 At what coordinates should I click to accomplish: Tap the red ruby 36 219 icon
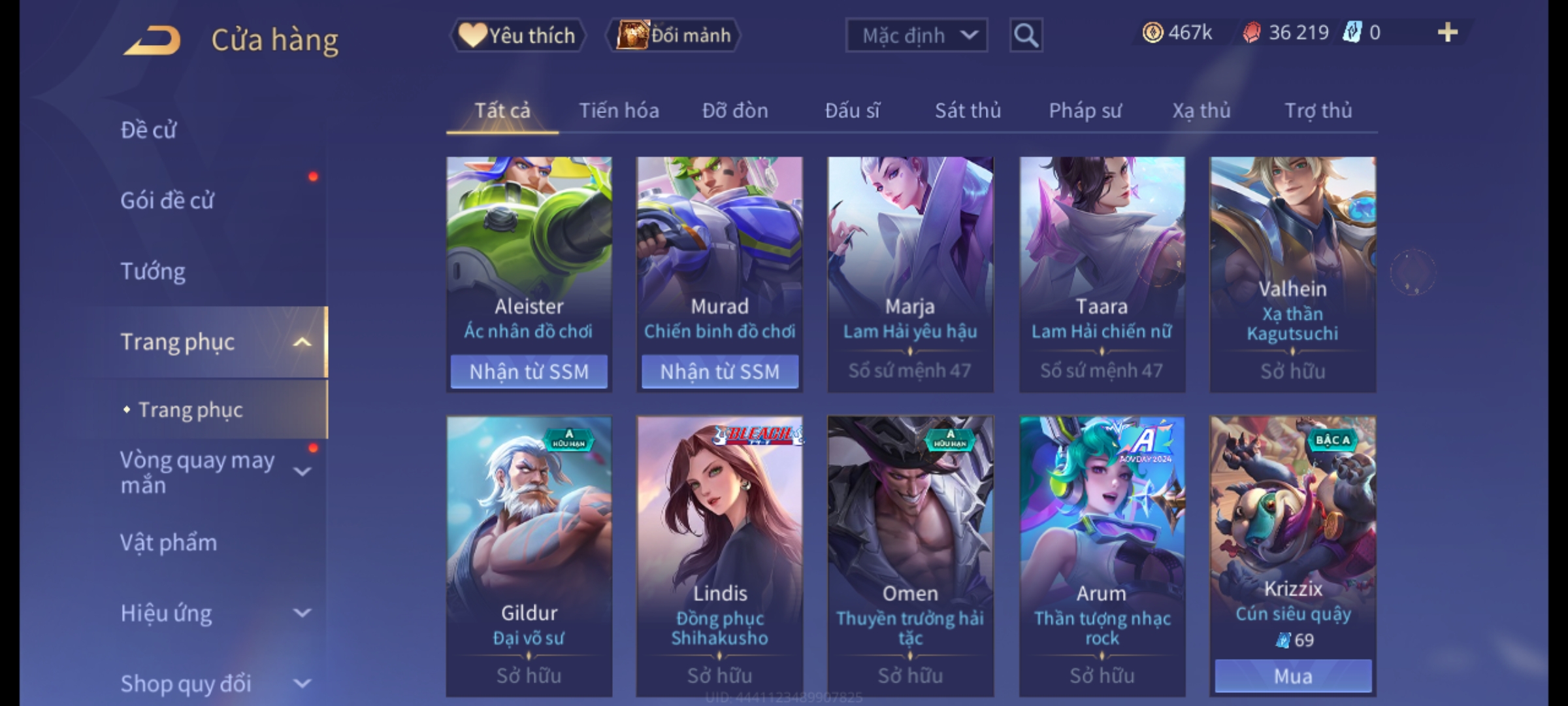1251,33
